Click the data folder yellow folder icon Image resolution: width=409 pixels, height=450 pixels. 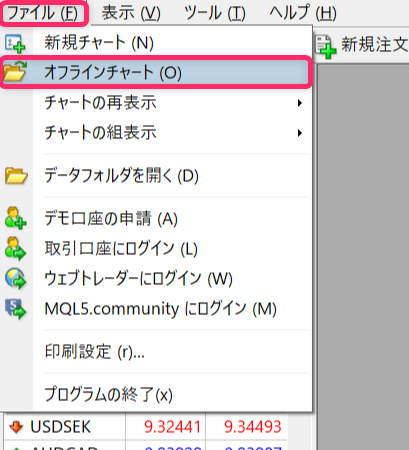[x=16, y=176]
